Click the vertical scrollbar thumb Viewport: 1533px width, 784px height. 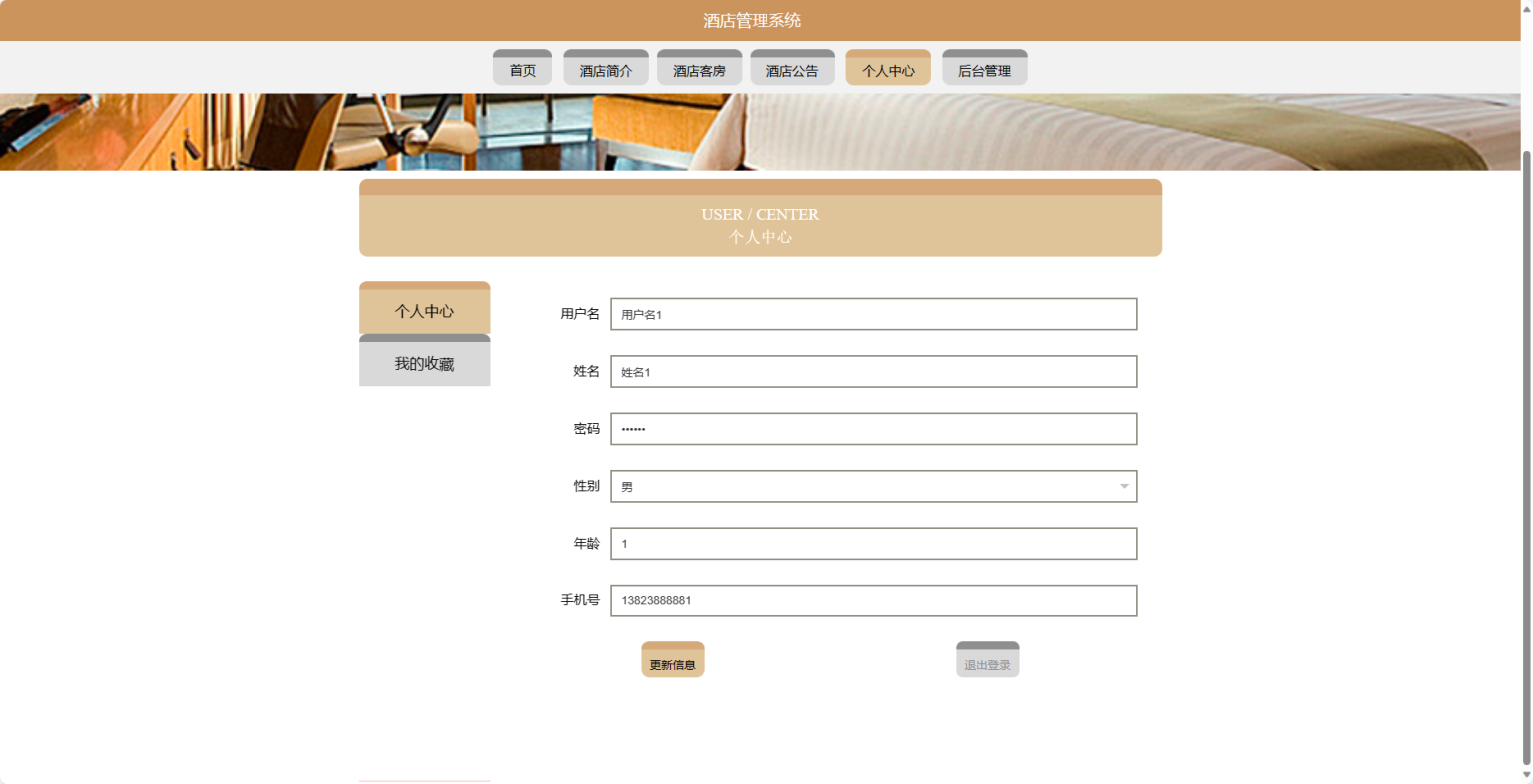coord(1526,449)
